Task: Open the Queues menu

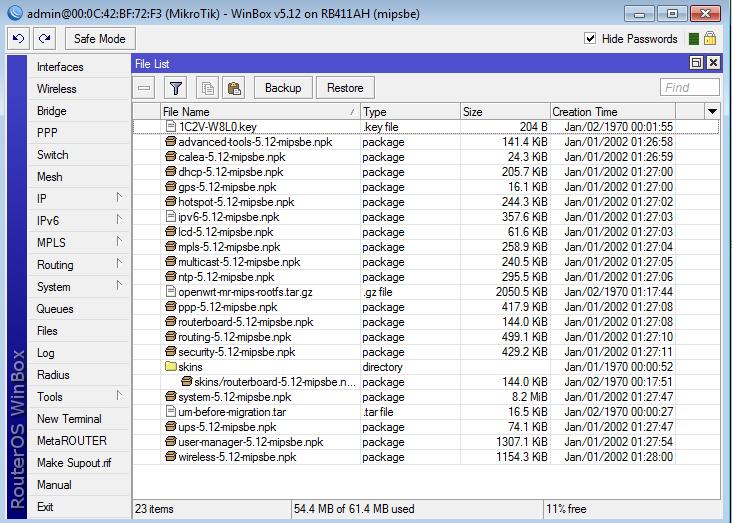Action: point(79,309)
